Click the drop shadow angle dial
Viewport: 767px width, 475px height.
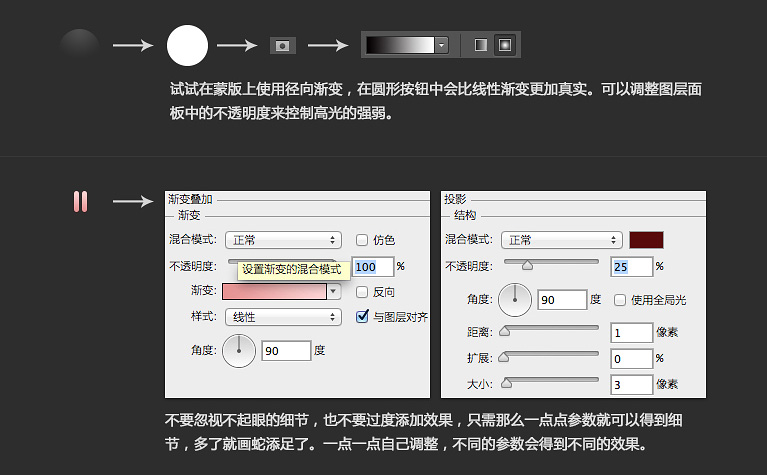coord(515,300)
